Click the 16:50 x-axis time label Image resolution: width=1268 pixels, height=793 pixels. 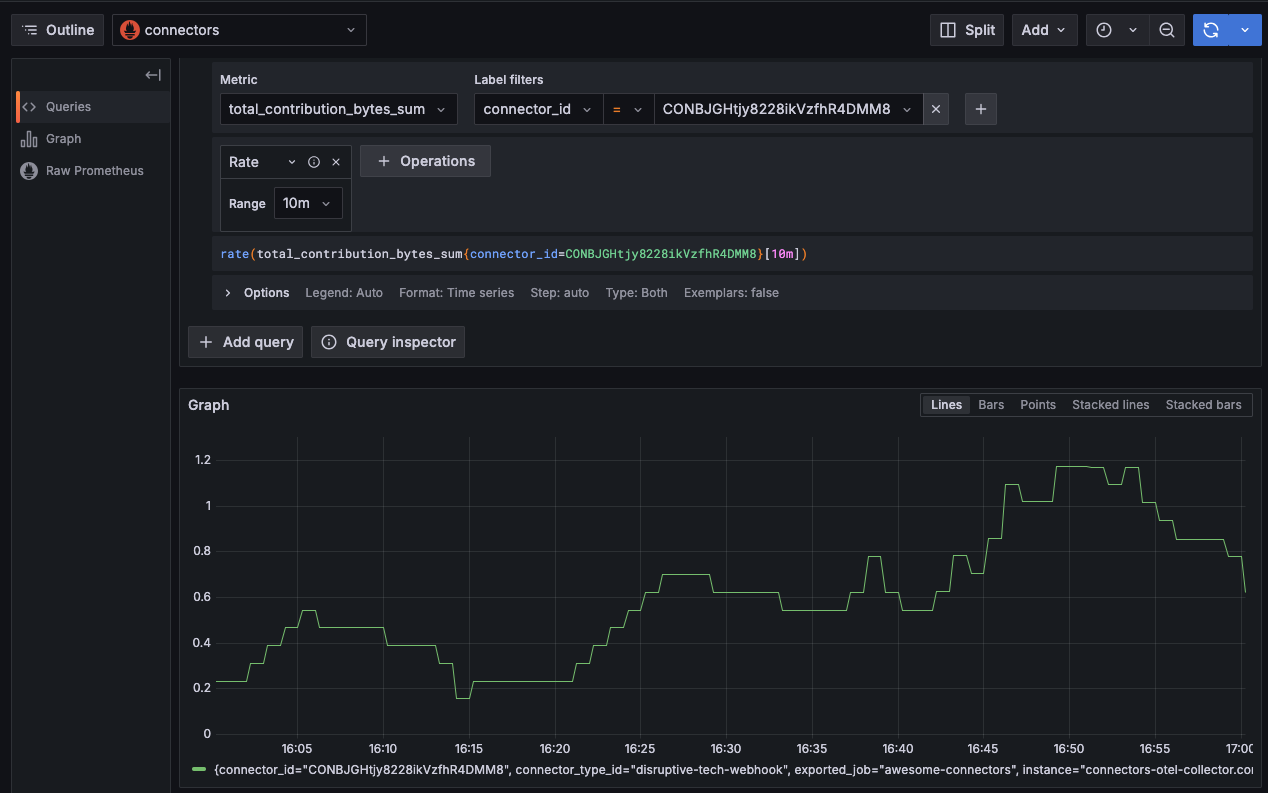(1069, 748)
